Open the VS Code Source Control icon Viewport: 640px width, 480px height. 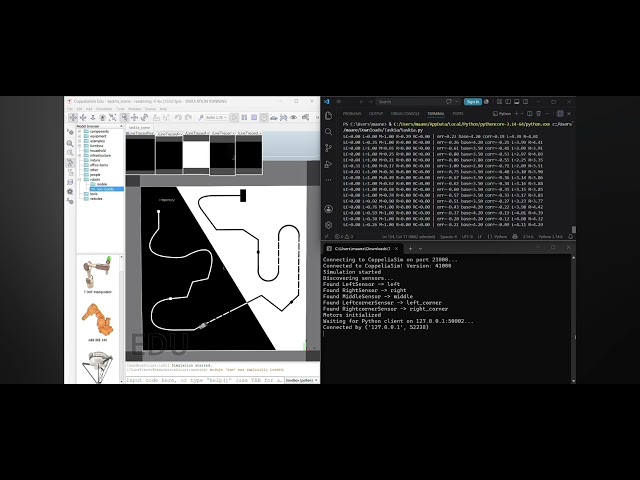(x=329, y=148)
